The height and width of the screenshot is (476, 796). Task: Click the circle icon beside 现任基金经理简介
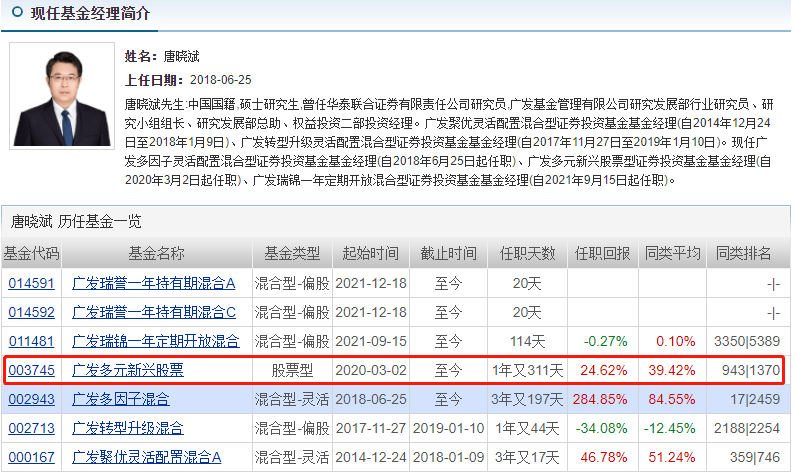(x=17, y=12)
